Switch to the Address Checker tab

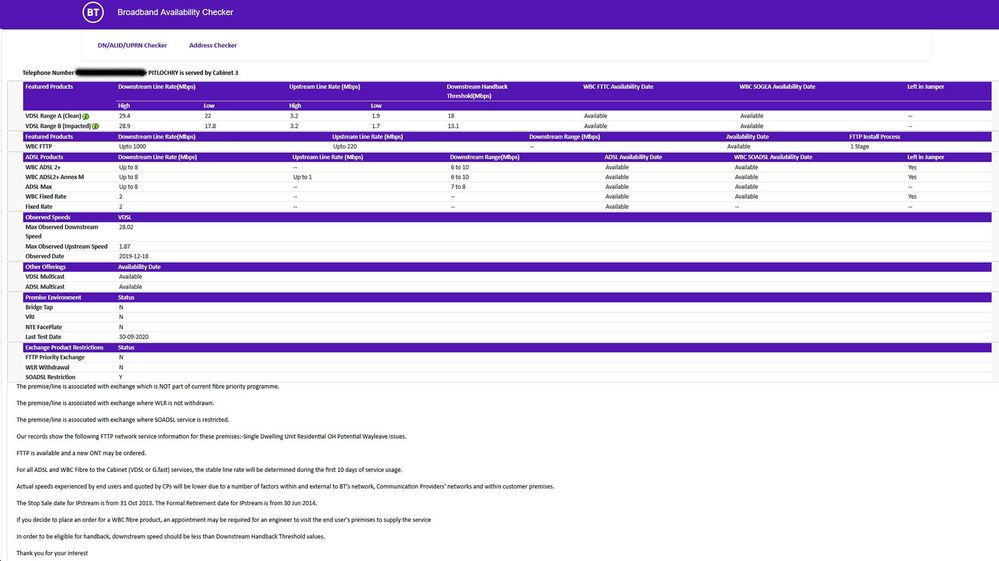pos(213,45)
